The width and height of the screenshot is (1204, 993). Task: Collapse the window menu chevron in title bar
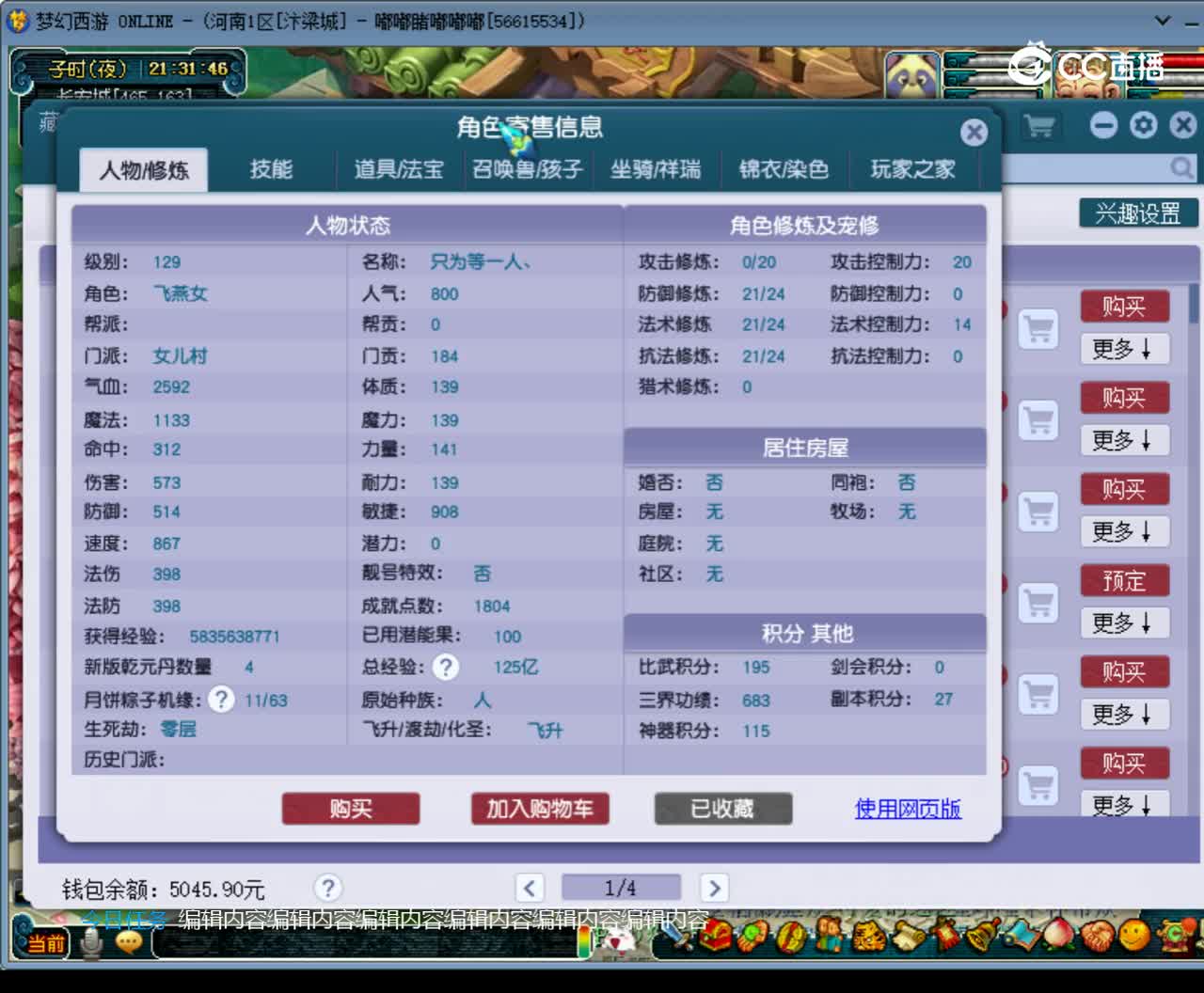1163,20
